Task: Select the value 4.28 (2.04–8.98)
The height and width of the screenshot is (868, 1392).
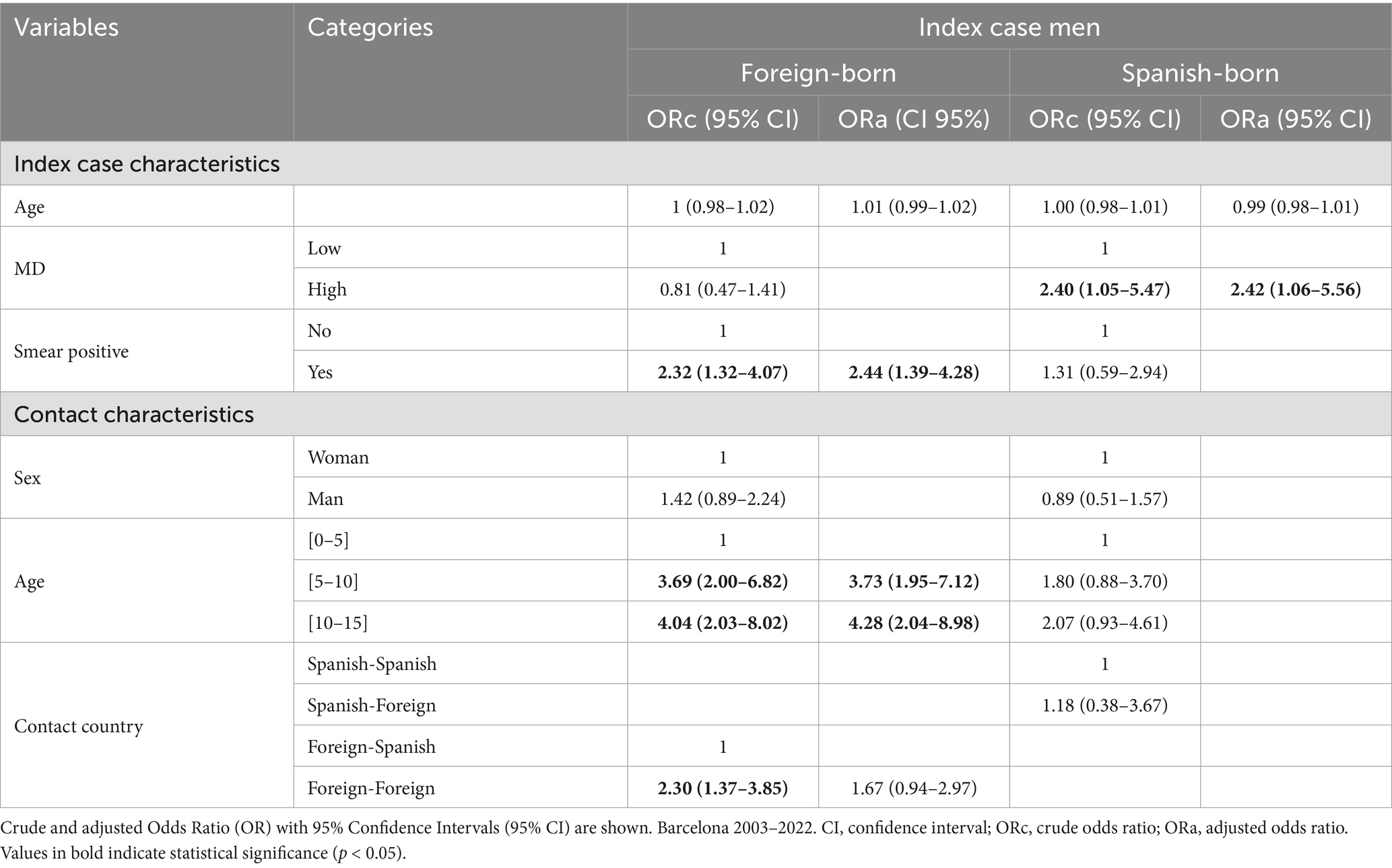Action: 913,623
